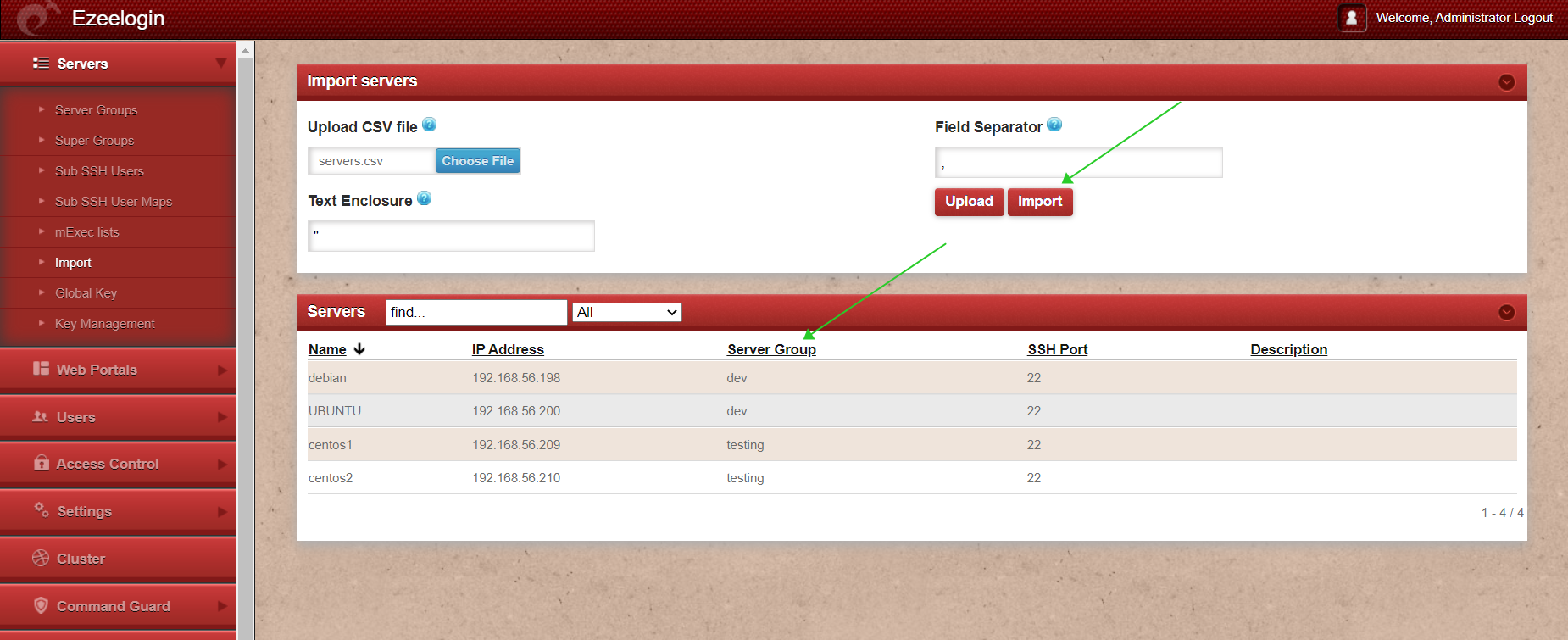The width and height of the screenshot is (1568, 640).
Task: Open Key Management from the sidebar
Action: point(104,324)
